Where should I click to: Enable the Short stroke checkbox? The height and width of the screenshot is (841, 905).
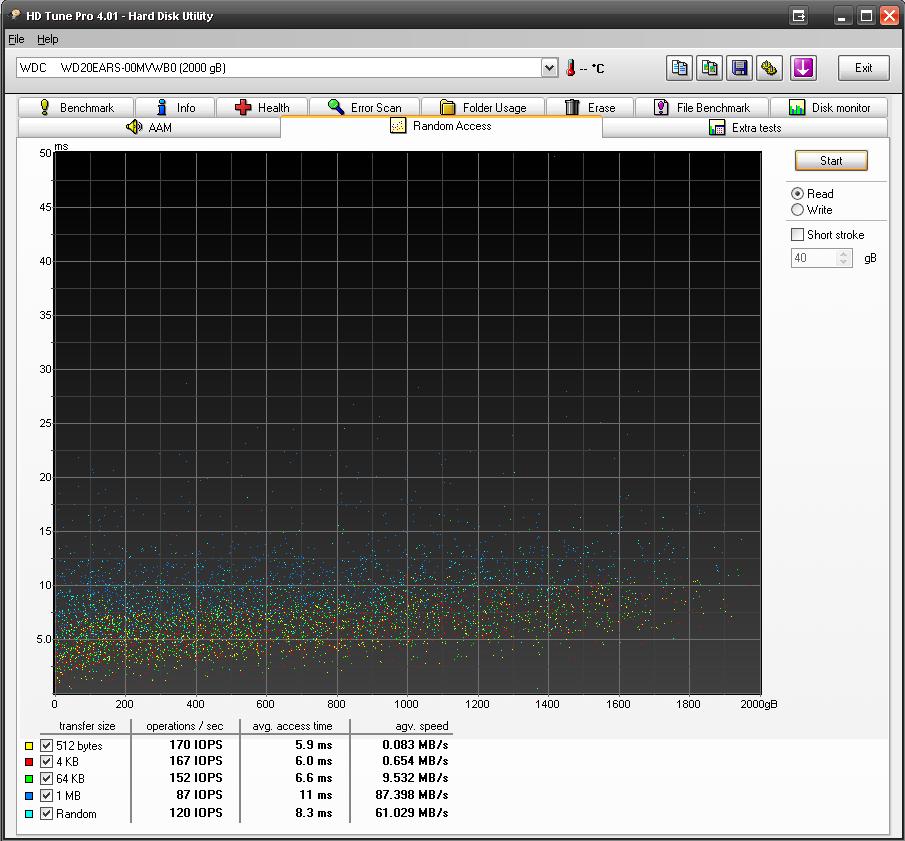pos(797,235)
